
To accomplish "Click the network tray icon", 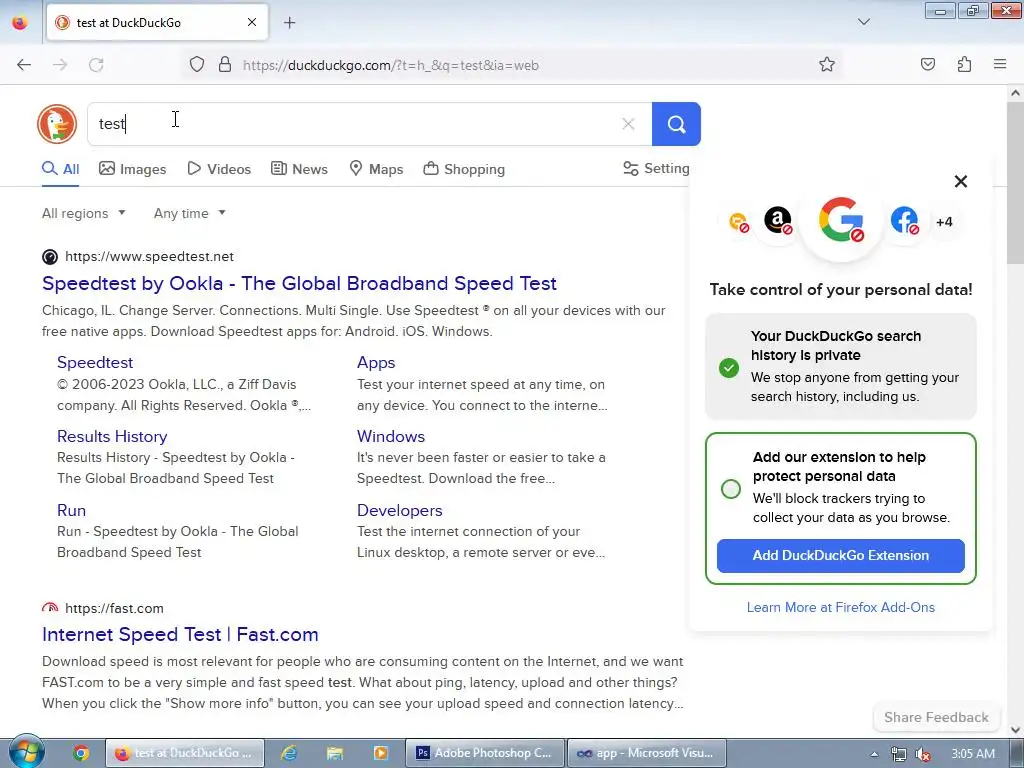I will [x=899, y=754].
